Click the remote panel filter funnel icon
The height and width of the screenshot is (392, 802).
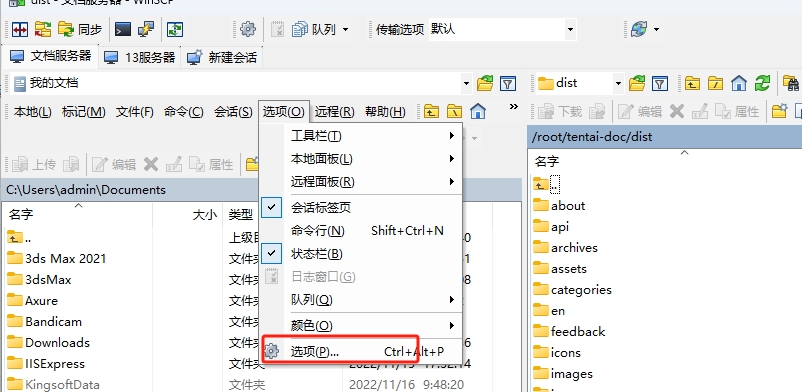click(660, 83)
